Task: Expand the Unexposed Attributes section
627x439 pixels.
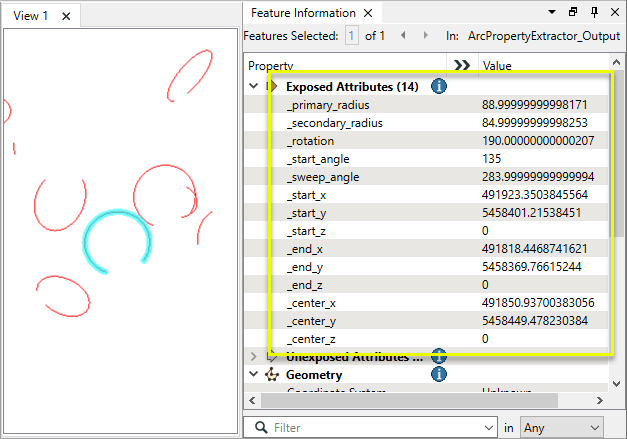Action: click(253, 356)
